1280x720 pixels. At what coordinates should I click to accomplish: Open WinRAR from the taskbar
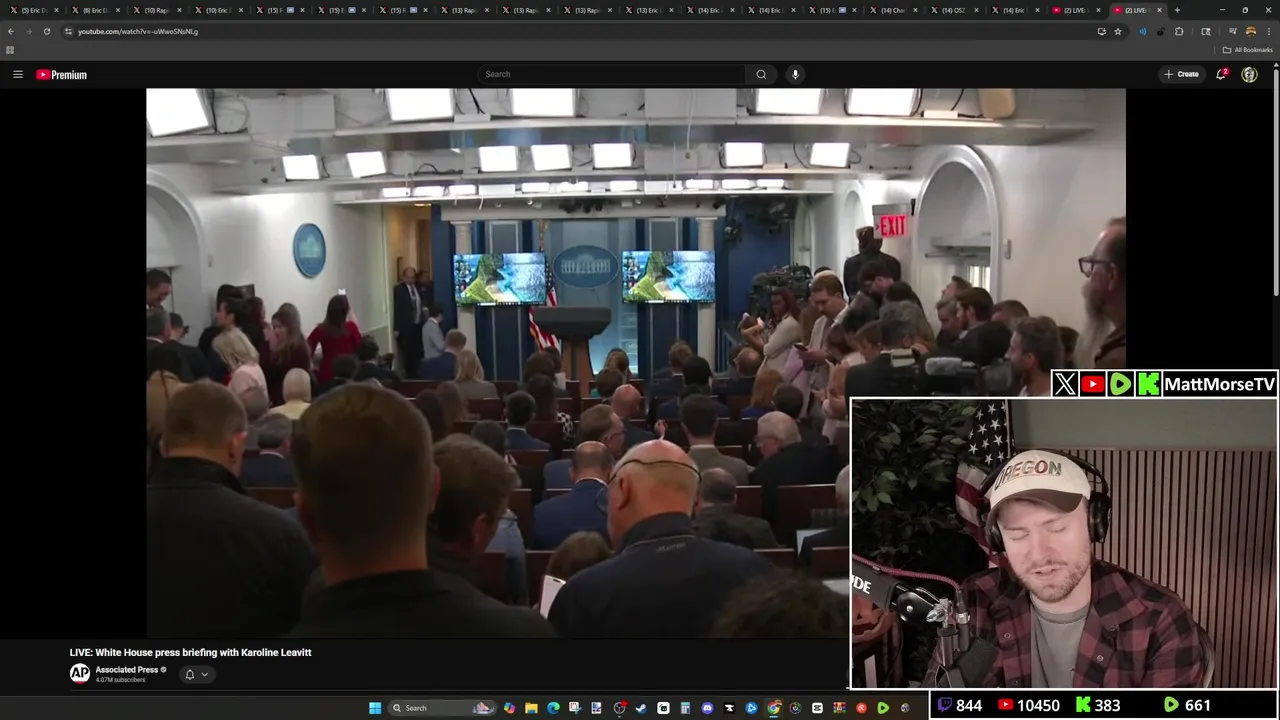[839, 708]
